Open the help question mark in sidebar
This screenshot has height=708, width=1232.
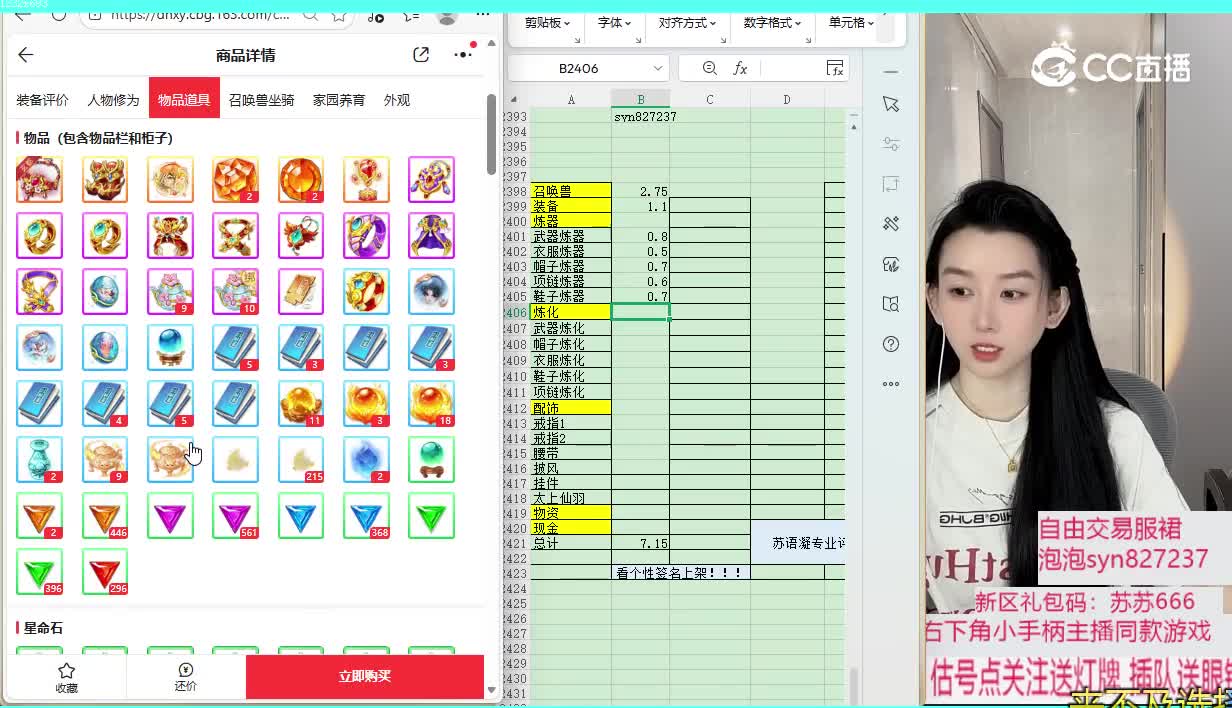[x=891, y=344]
